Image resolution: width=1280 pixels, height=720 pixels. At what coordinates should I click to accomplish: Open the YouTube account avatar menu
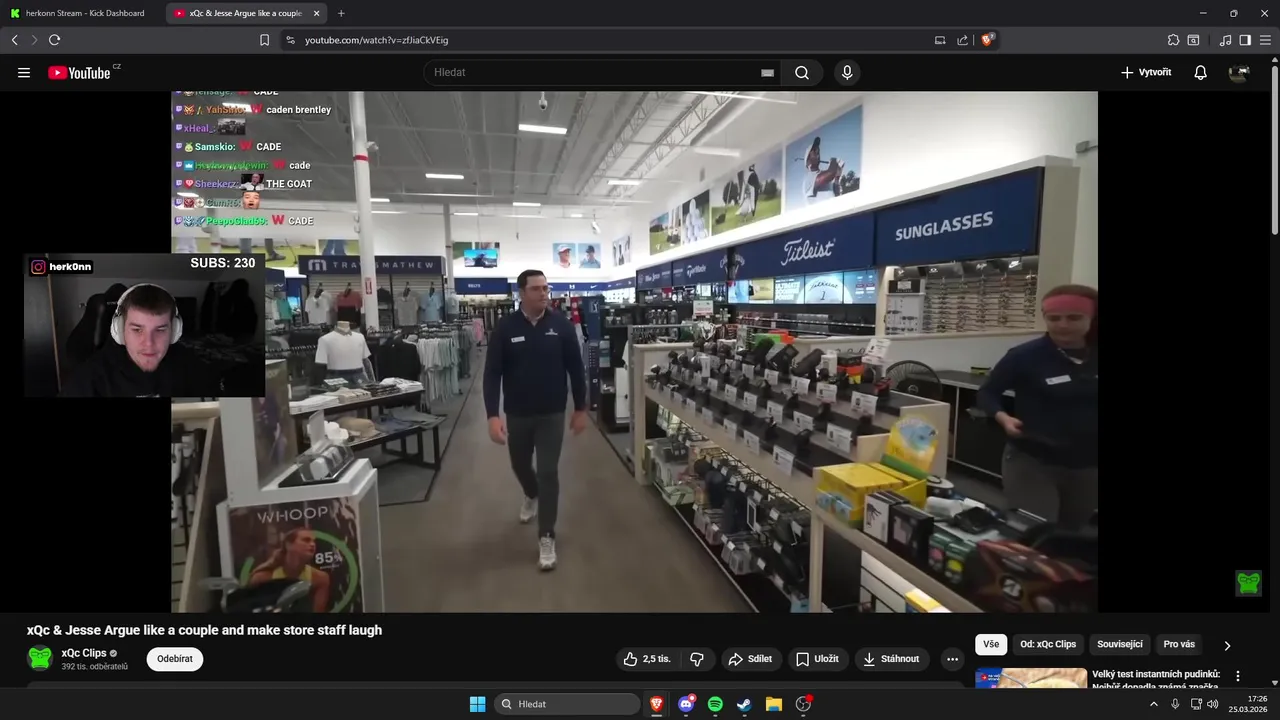point(1239,73)
